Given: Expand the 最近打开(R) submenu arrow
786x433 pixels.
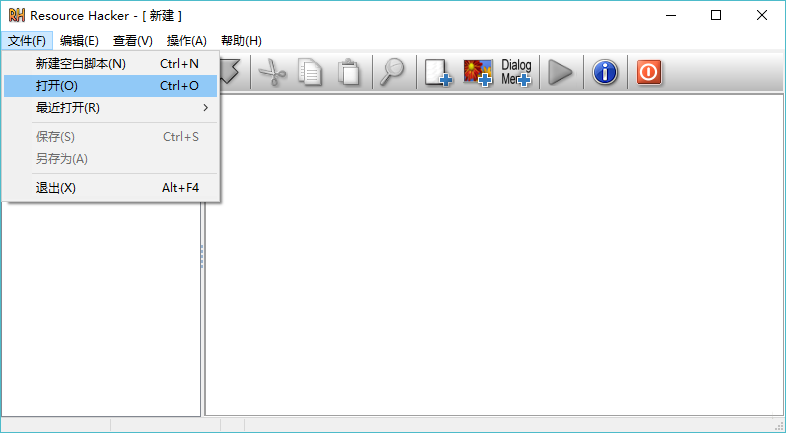Looking at the screenshot, I should (206, 108).
